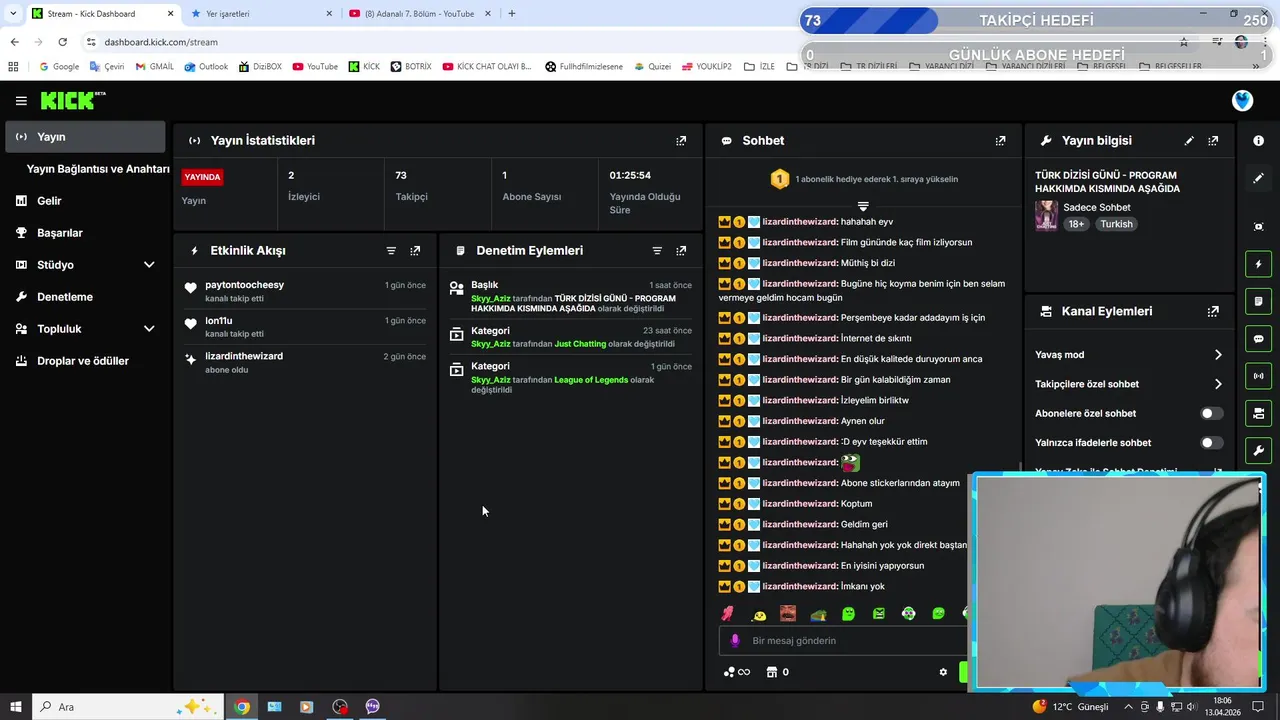
Task: Toggle the chat bubble panel button
Action: tap(1259, 339)
